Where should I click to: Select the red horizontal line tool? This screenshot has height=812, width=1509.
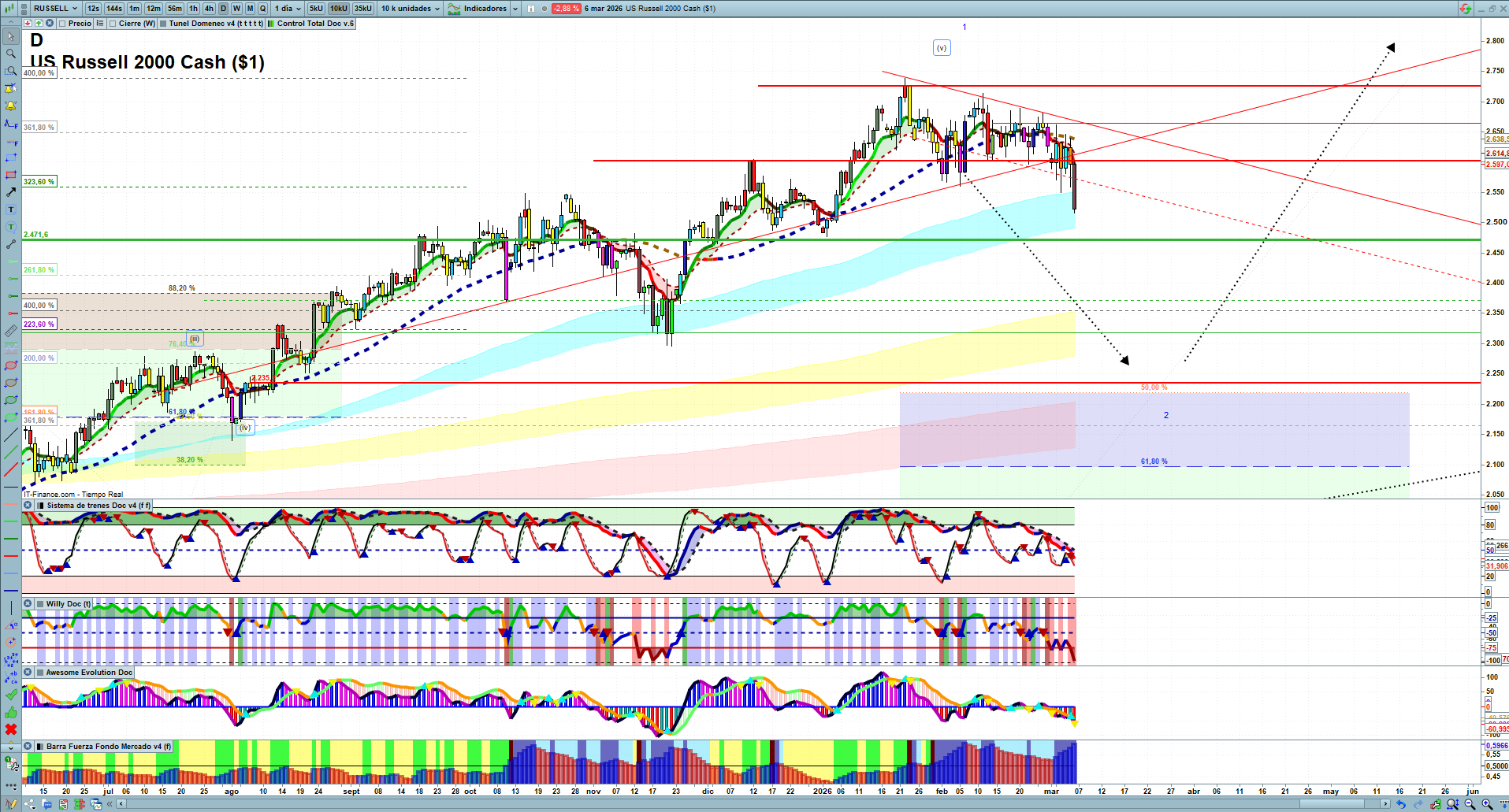[11, 556]
